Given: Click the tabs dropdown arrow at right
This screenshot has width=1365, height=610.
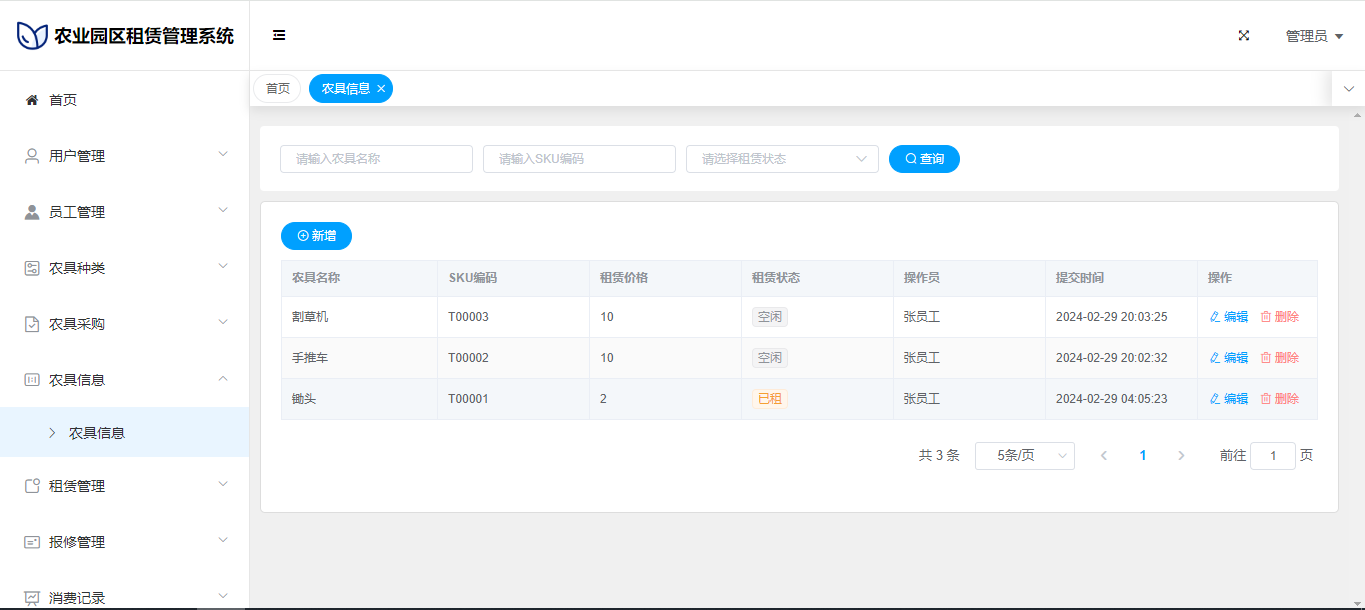Looking at the screenshot, I should [1348, 89].
